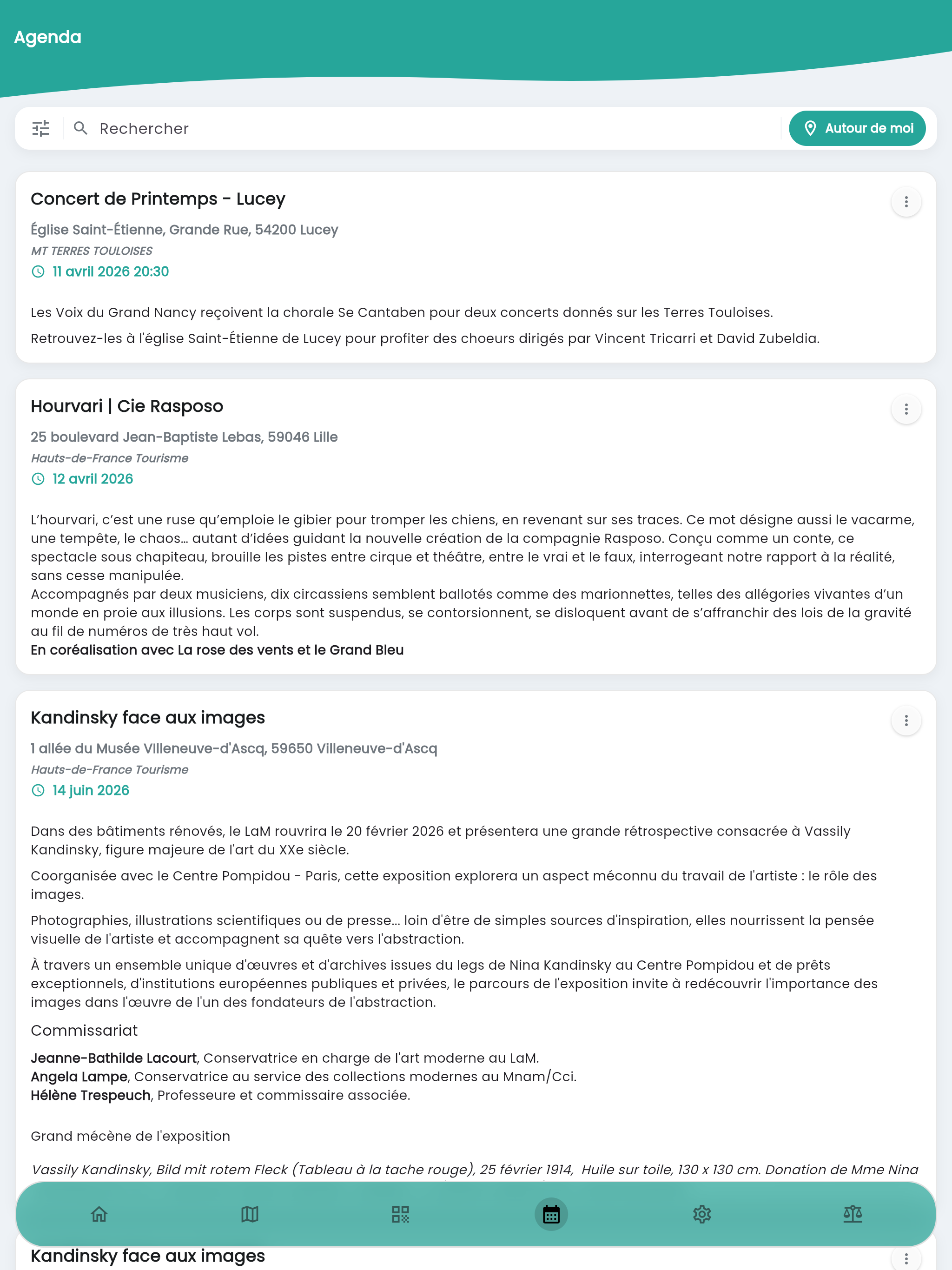Focus the Rechercher search field

pos(436,128)
